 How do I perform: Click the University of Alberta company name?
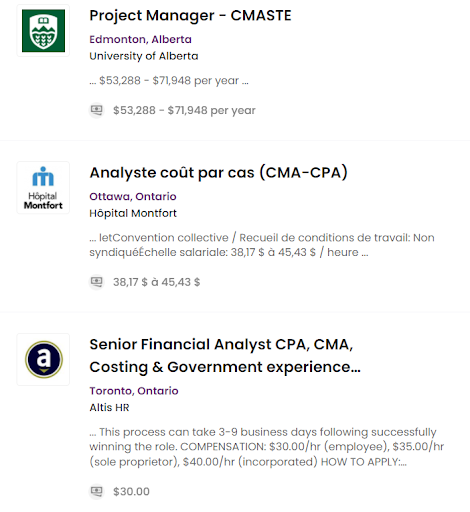[144, 56]
